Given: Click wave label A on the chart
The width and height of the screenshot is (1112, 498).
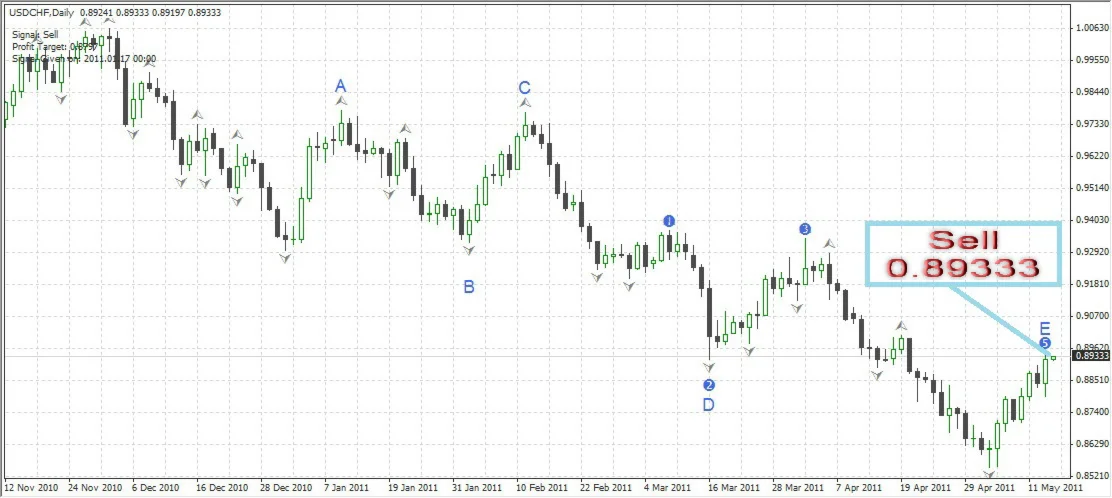Looking at the screenshot, I should point(341,86).
